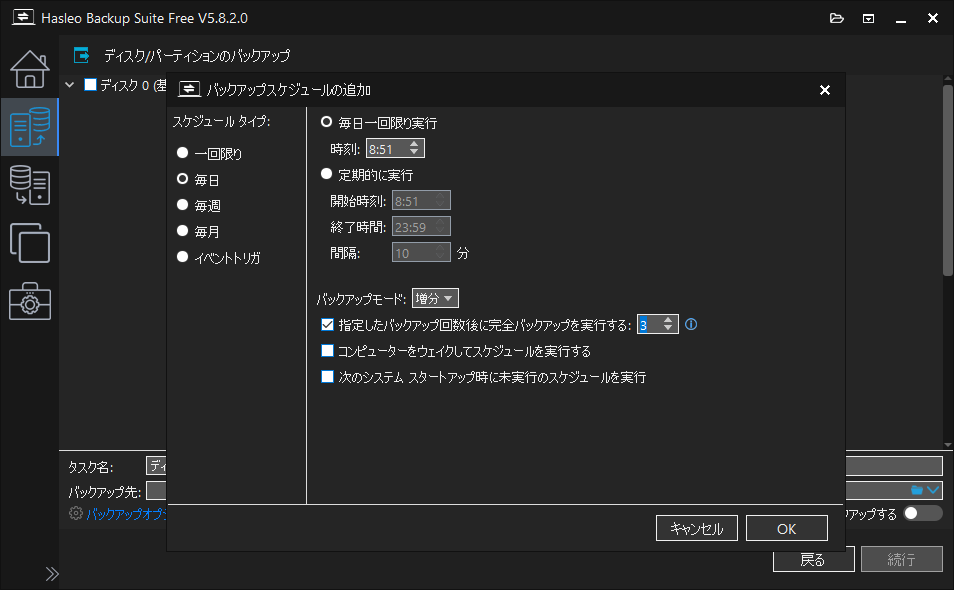The image size is (954, 590).
Task: Click the 続行 button
Action: 902,560
